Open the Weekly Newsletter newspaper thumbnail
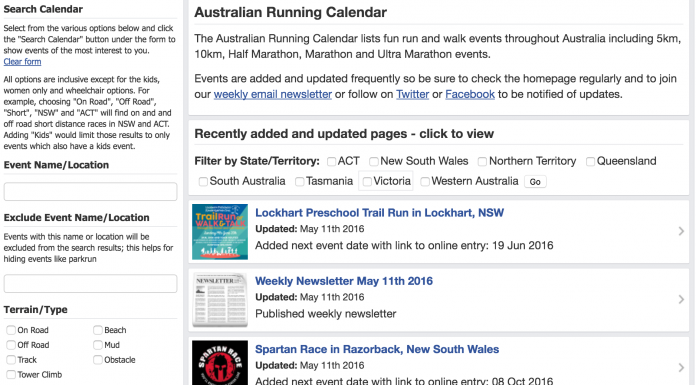Viewport: 696px width, 385px height. [220, 300]
